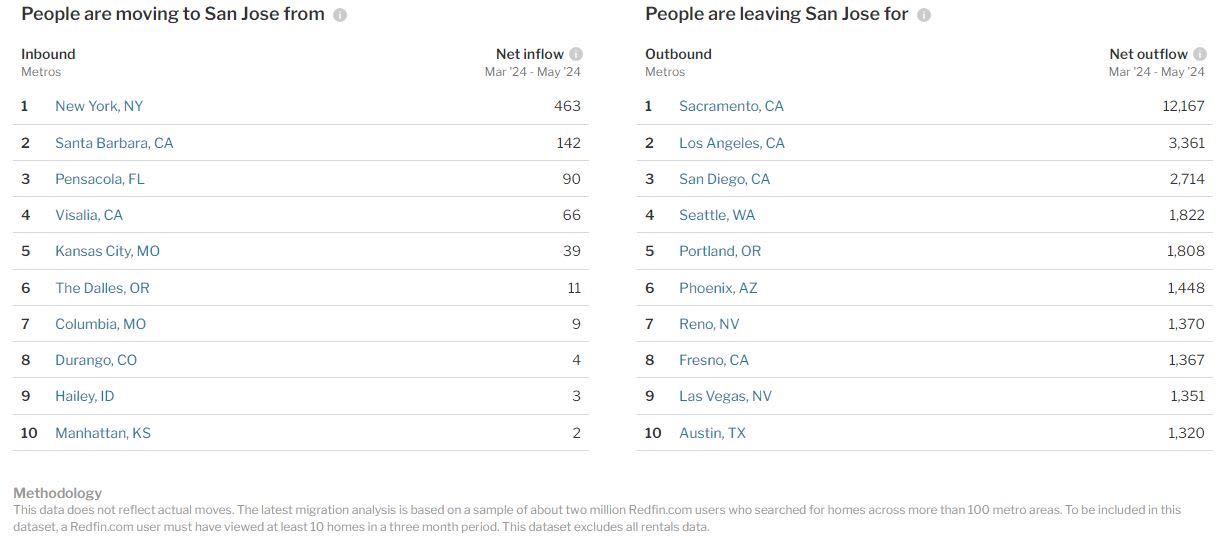Screen dimensions: 1231x551
Task: Open the New York, NY metro link
Action: (x=99, y=106)
